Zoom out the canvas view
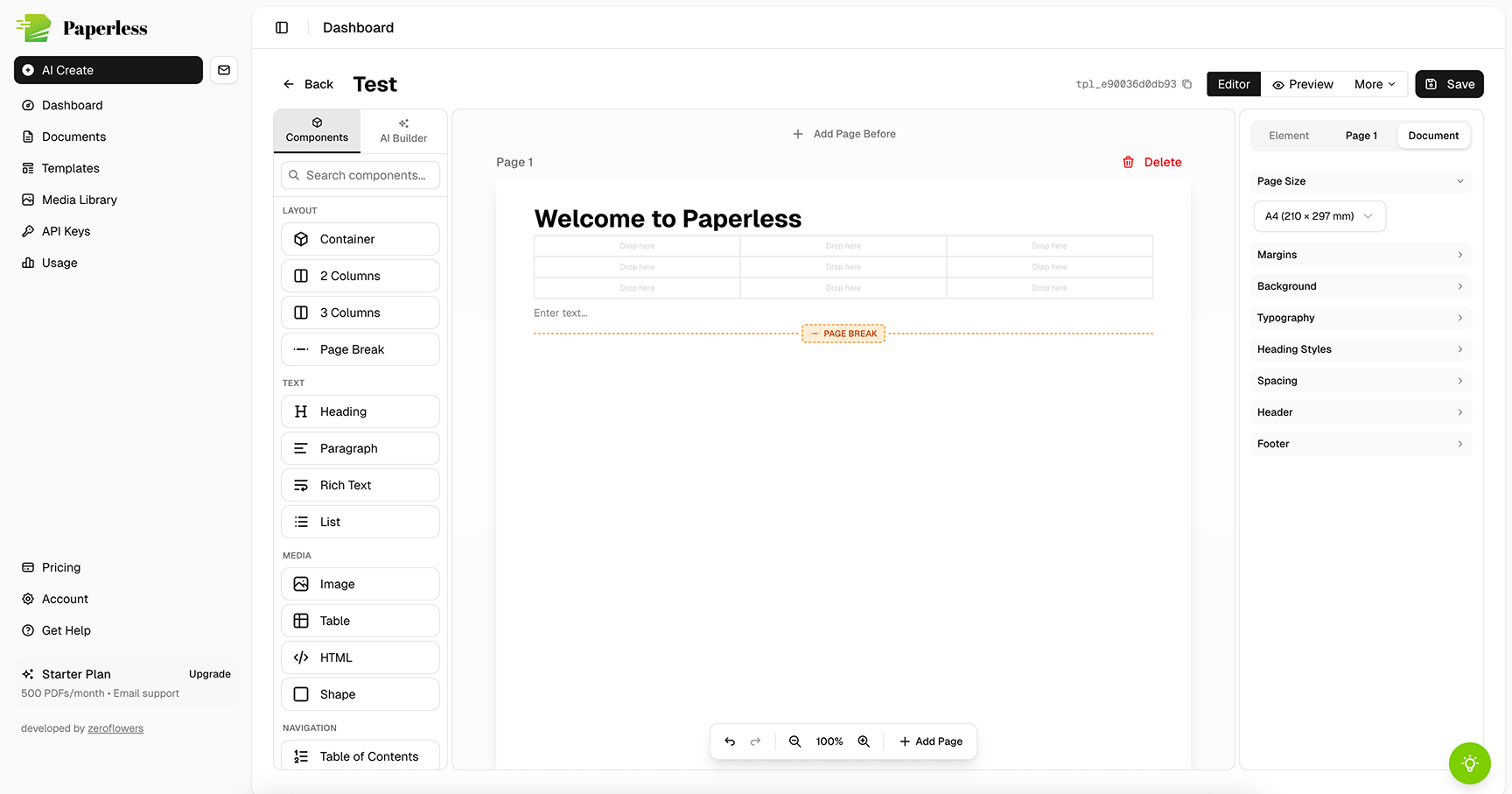This screenshot has height=794, width=1512. pyautogui.click(x=794, y=741)
